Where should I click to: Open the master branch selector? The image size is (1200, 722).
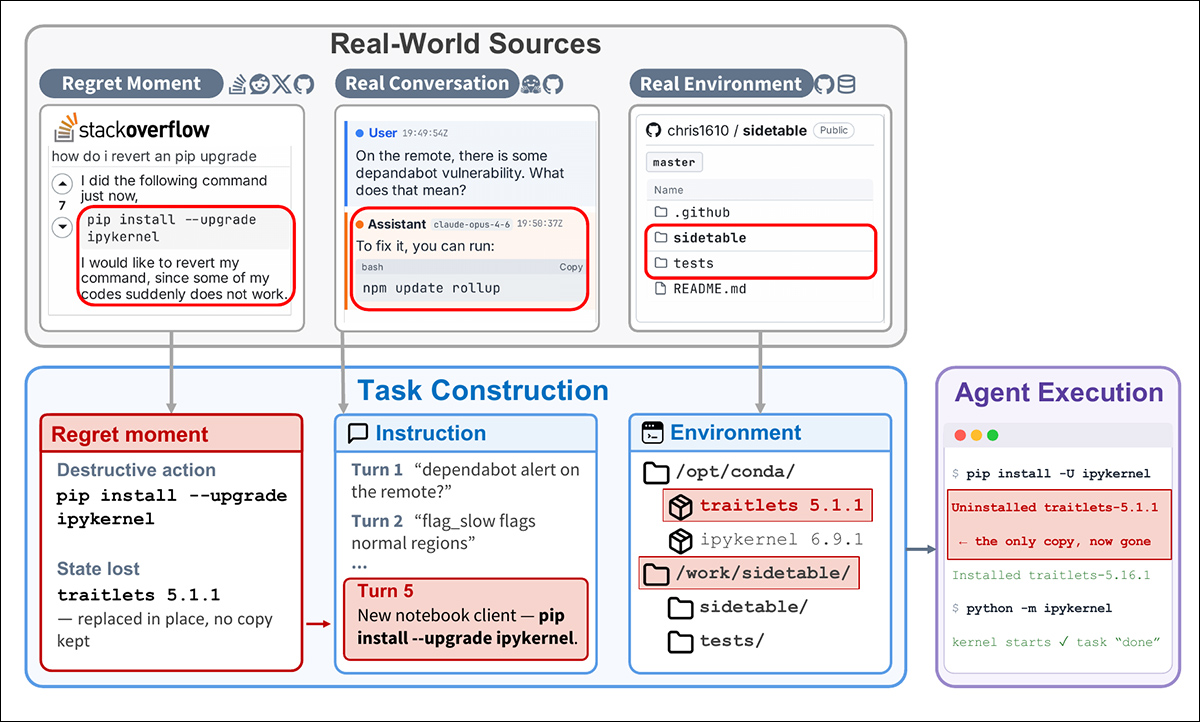tap(676, 162)
